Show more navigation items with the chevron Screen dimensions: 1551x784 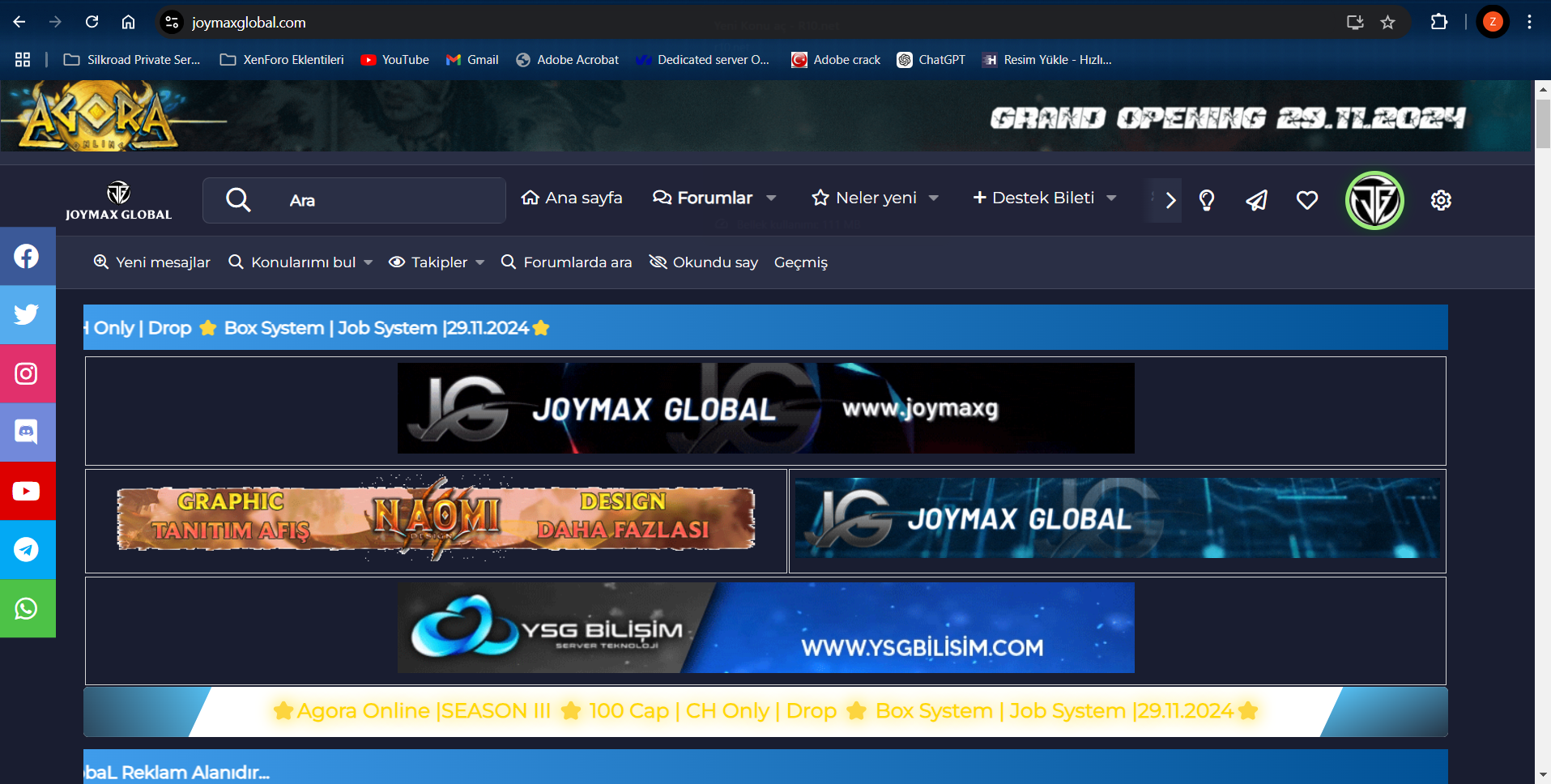click(1170, 200)
